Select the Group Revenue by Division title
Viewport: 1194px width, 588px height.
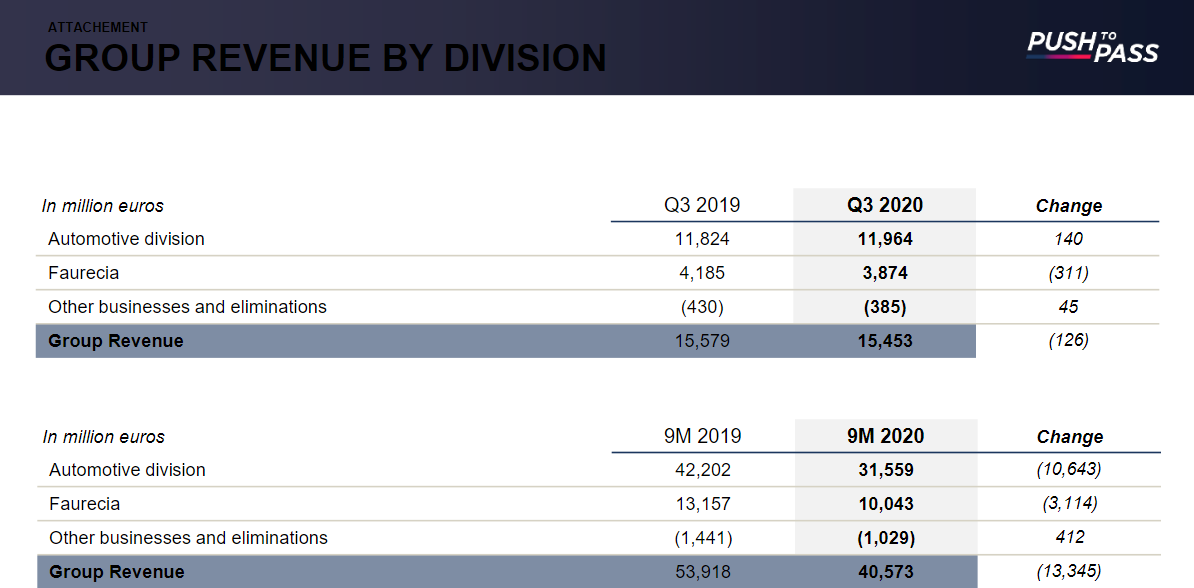325,59
